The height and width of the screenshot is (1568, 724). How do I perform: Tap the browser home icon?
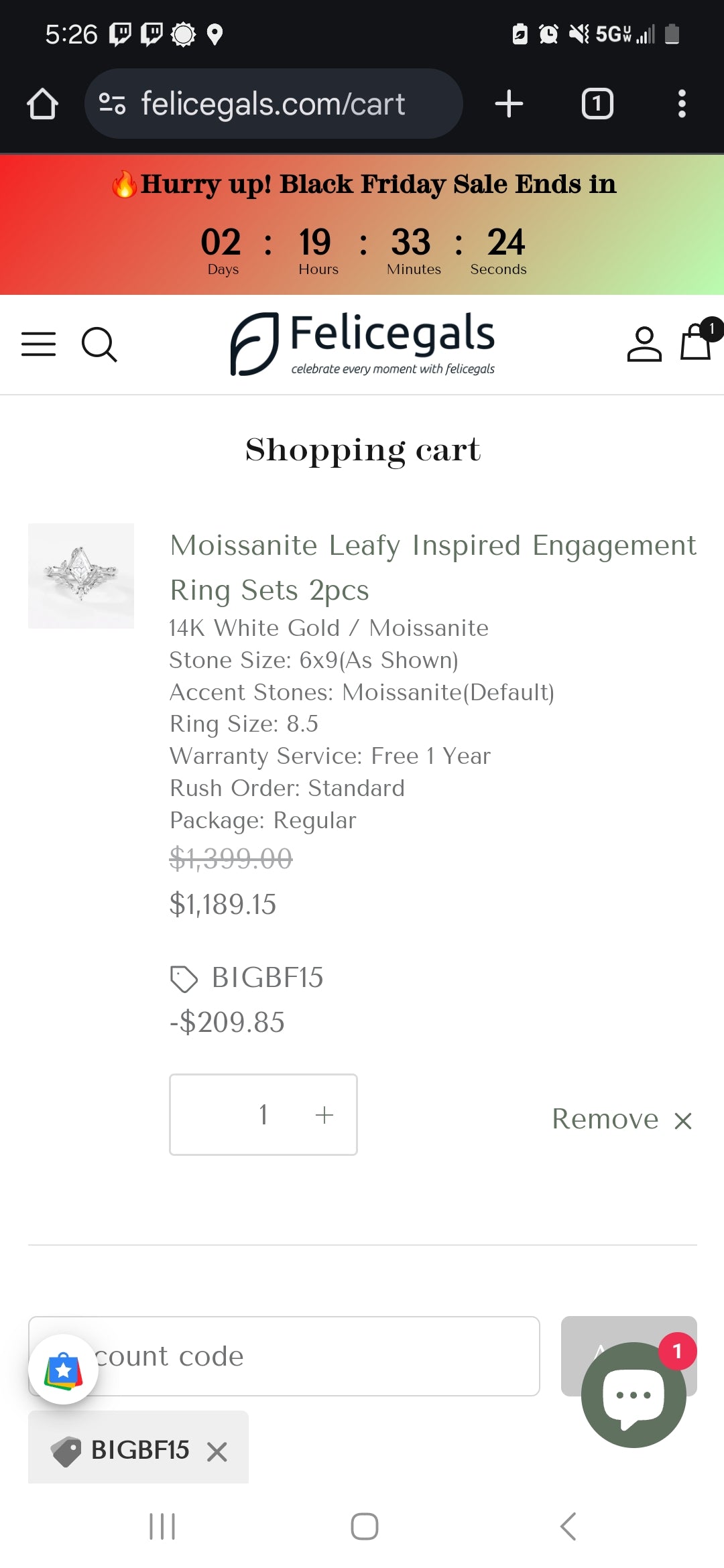point(42,104)
